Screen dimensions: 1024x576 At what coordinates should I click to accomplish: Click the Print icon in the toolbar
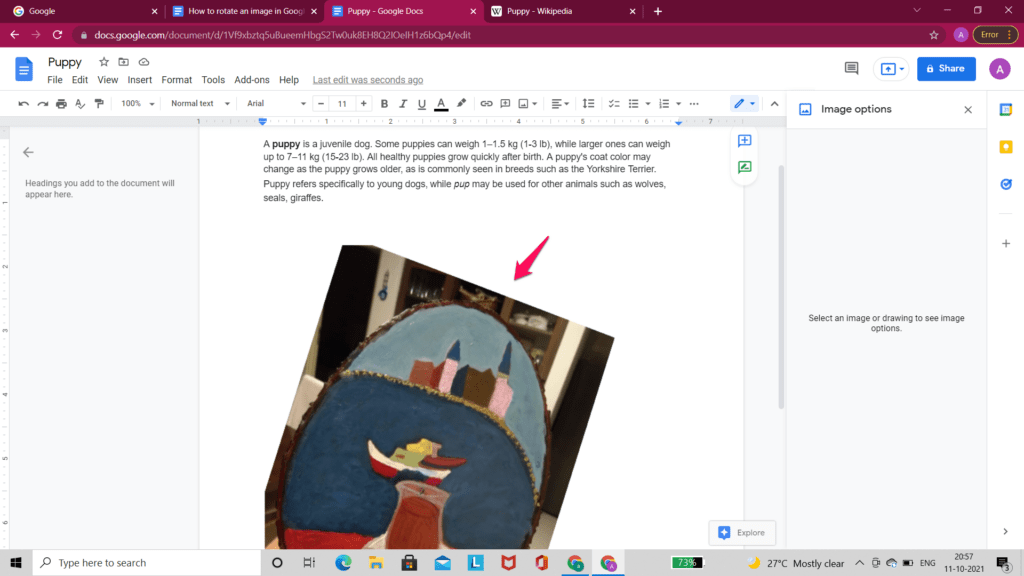point(60,103)
